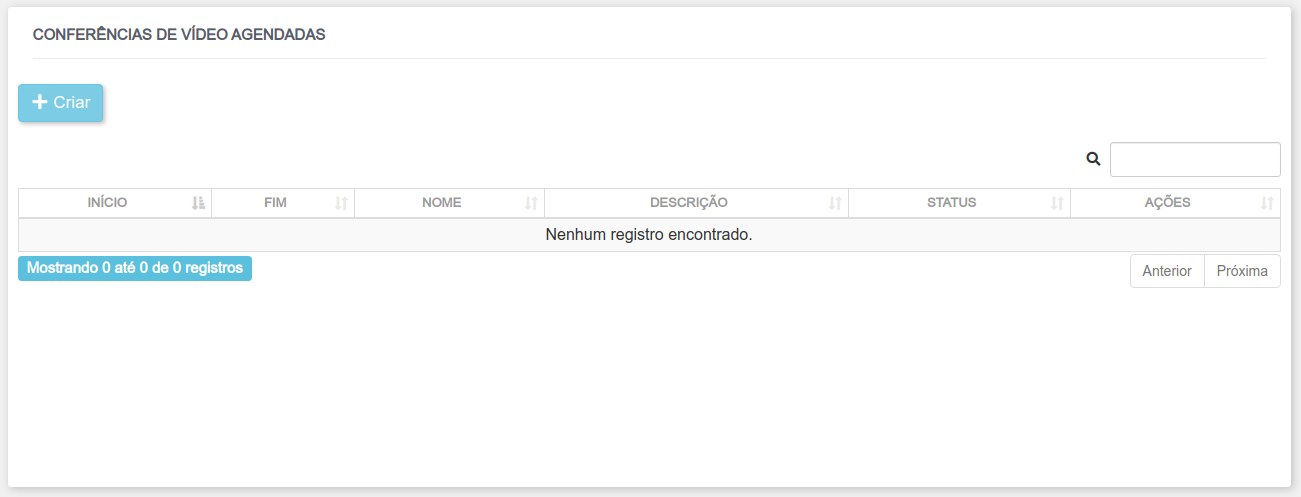Click the search magnifier icon

tap(1093, 159)
